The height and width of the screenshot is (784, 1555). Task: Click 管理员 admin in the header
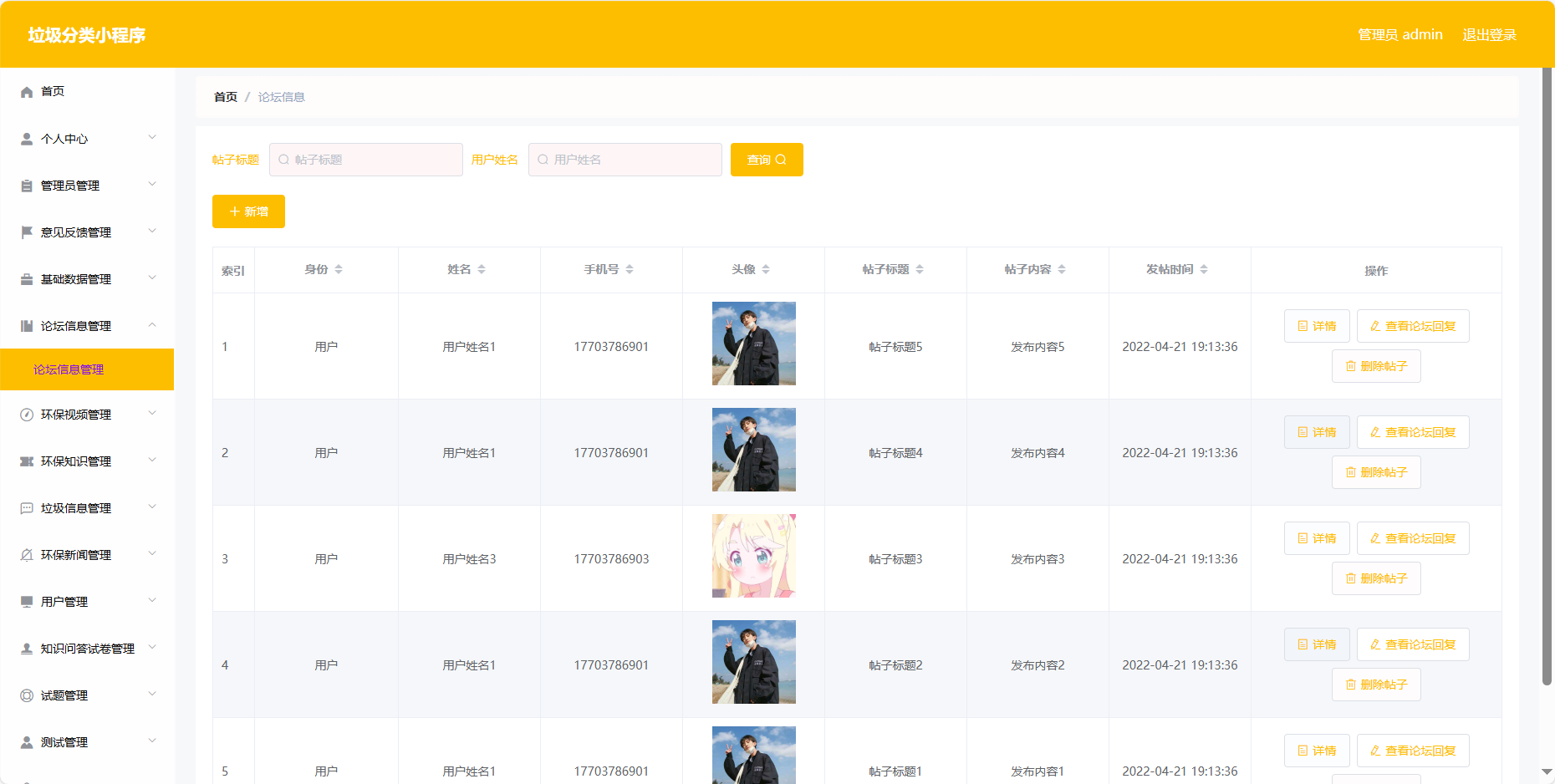pos(1400,34)
